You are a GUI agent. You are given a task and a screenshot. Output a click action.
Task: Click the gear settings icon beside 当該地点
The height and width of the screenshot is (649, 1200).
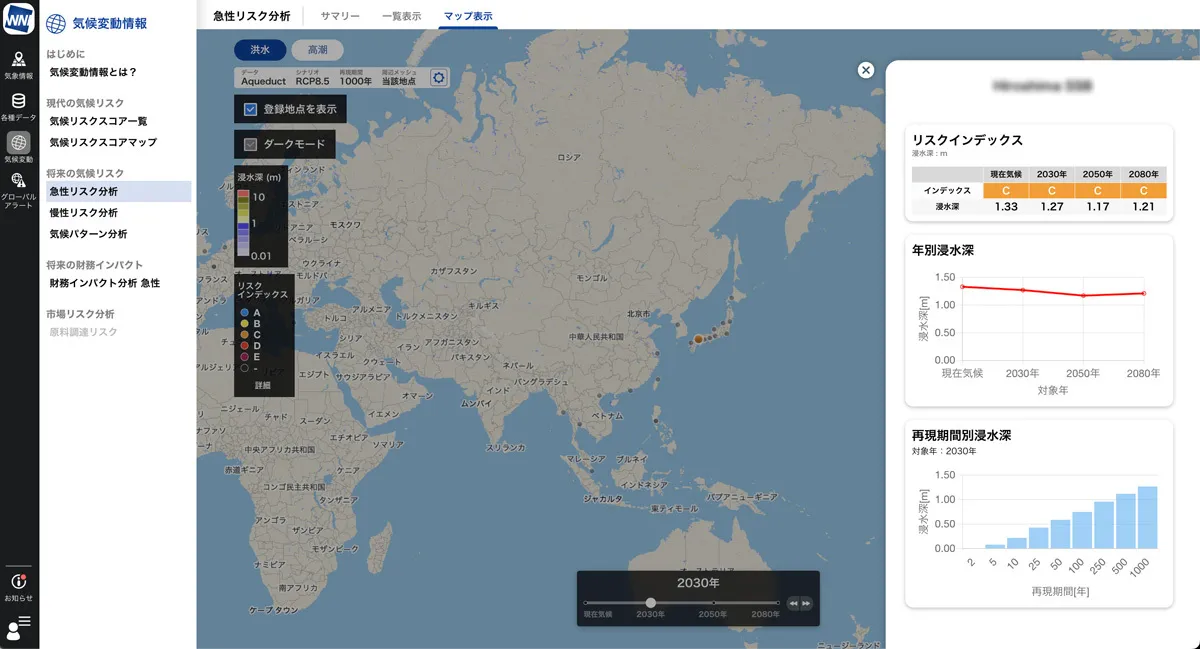pos(438,77)
